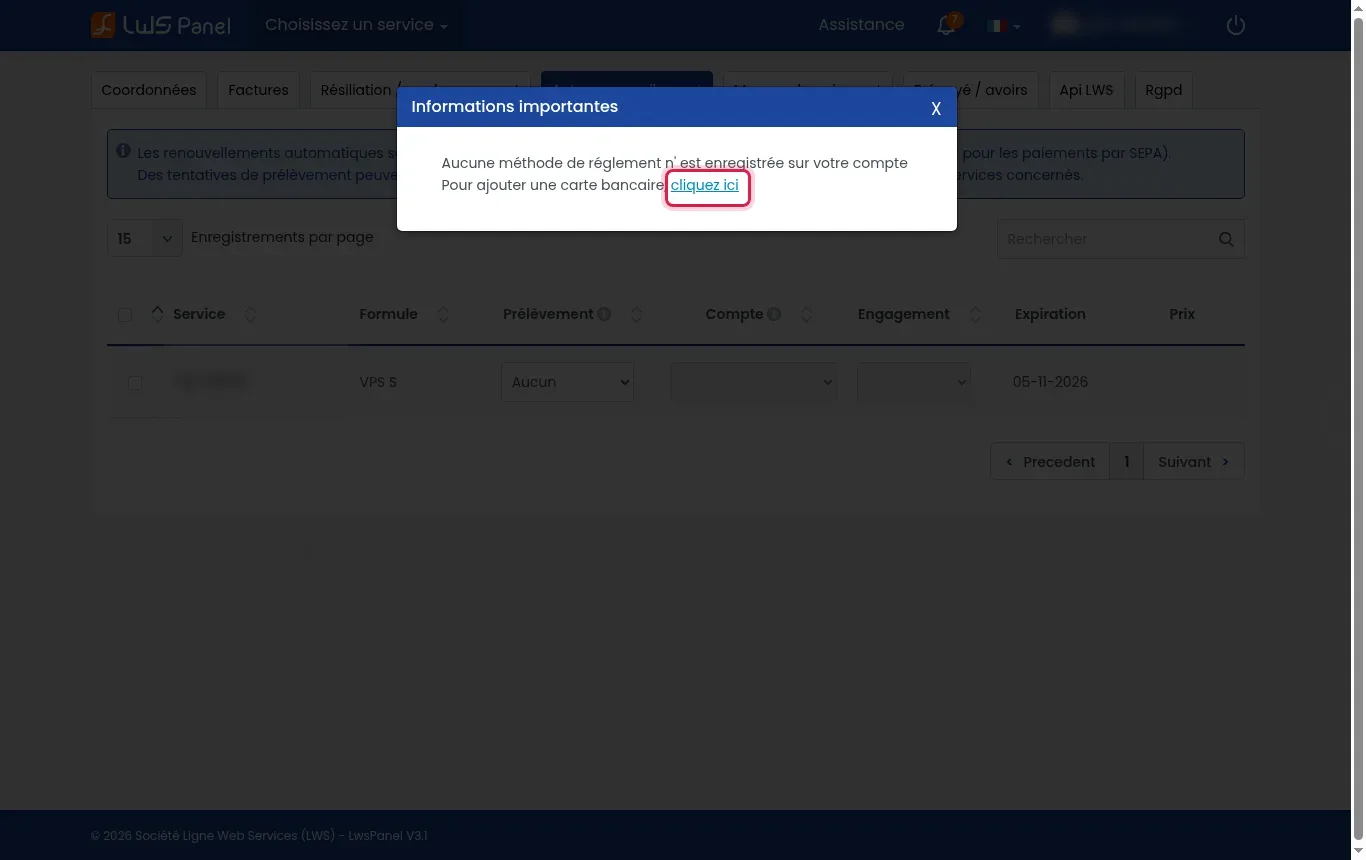Viewport: 1366px width, 860px height.
Task: Click the cliquez ici link
Action: pyautogui.click(x=705, y=185)
